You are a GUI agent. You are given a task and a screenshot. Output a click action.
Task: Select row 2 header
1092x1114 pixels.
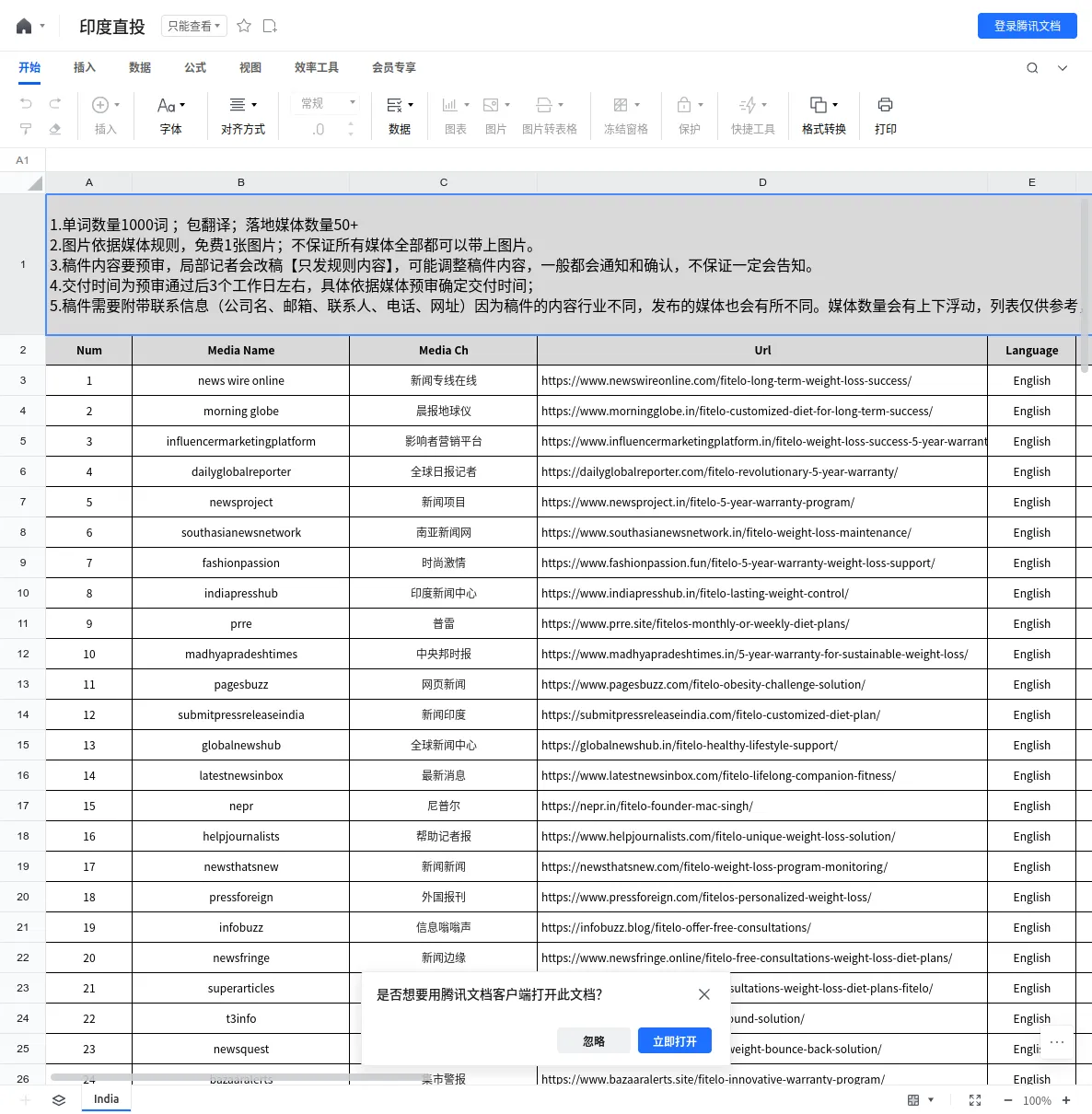pyautogui.click(x=23, y=350)
